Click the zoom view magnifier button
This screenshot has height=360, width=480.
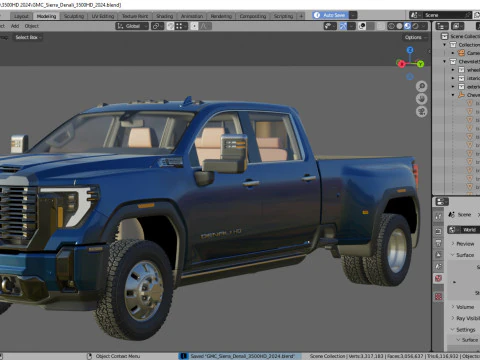click(422, 86)
